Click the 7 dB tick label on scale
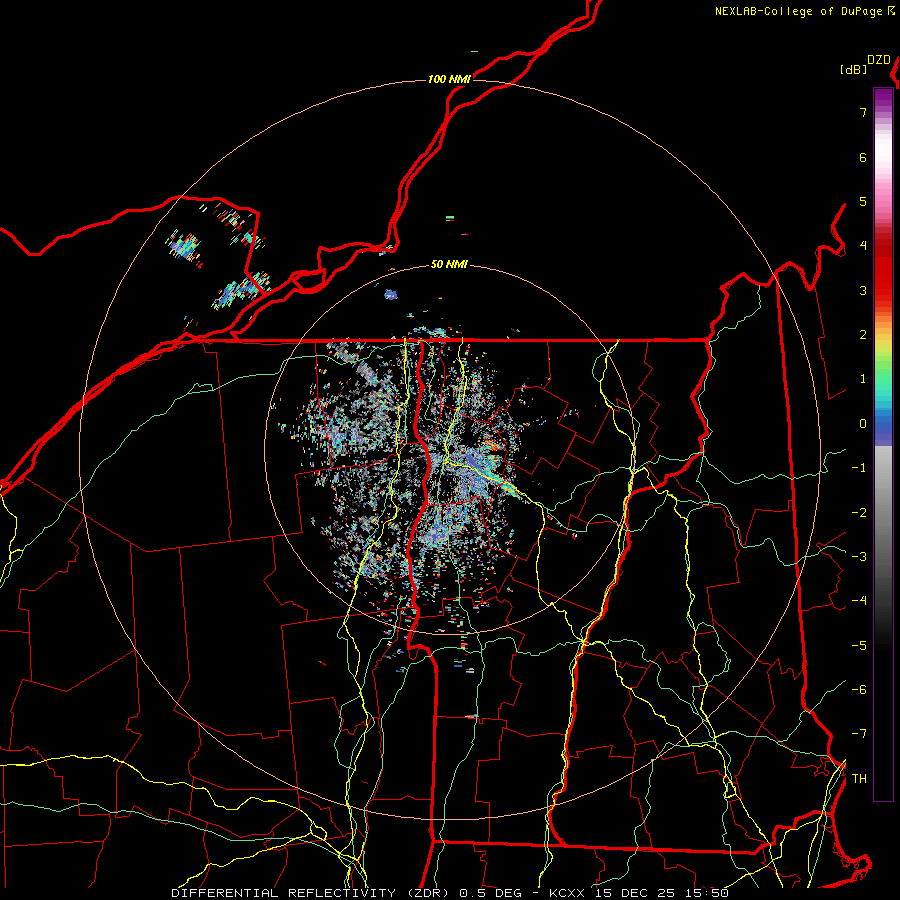The width and height of the screenshot is (900, 900). coord(863,112)
